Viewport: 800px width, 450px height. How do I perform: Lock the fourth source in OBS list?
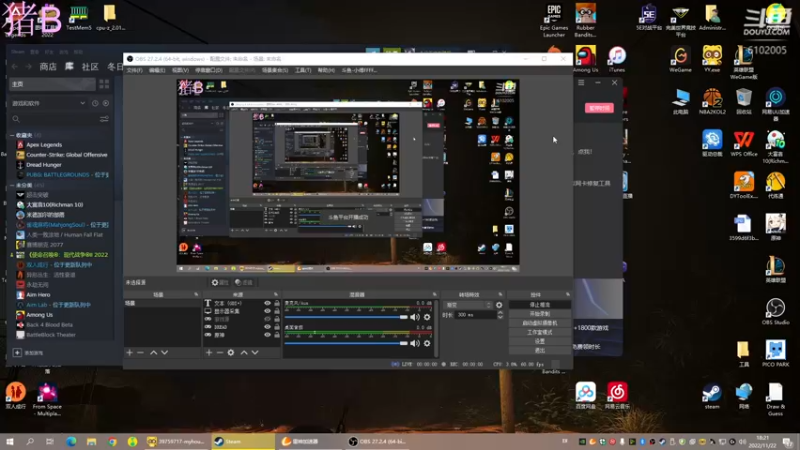(x=277, y=327)
